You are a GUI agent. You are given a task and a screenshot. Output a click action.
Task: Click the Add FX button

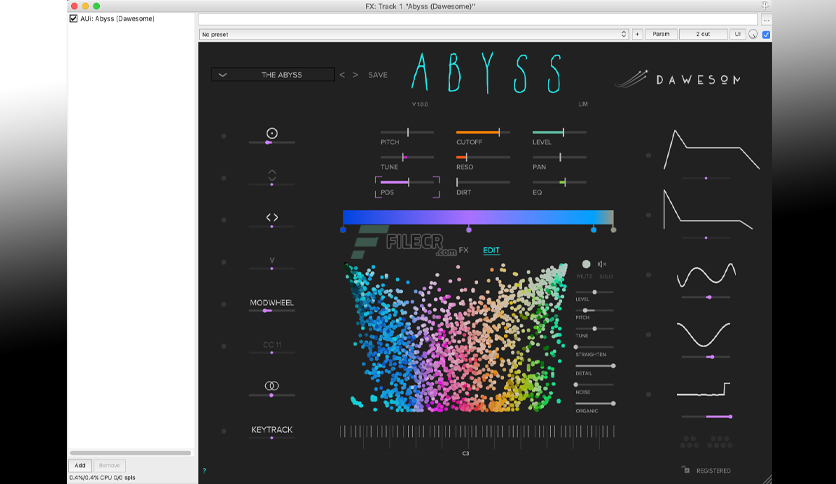[80, 465]
